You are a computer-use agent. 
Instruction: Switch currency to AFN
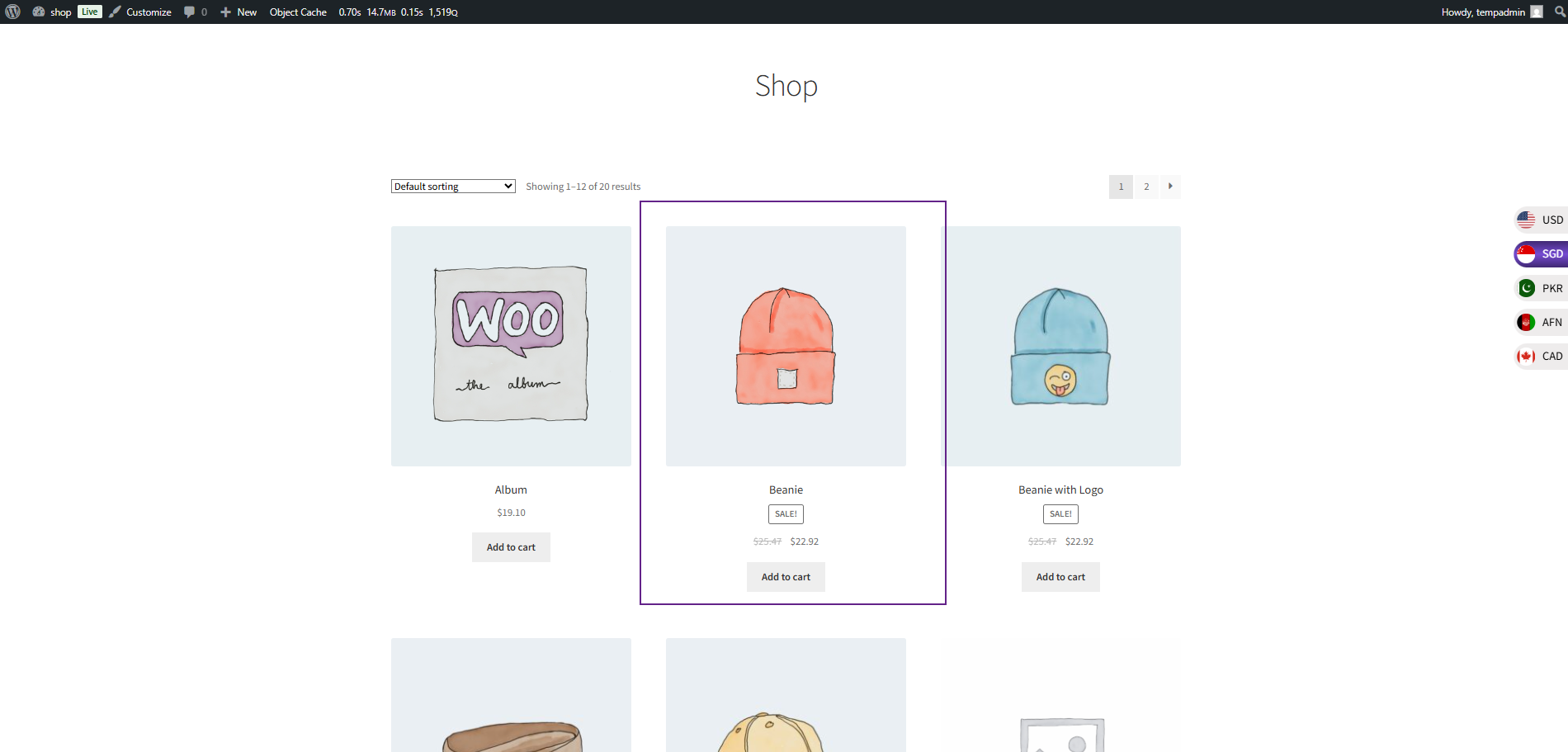point(1542,322)
